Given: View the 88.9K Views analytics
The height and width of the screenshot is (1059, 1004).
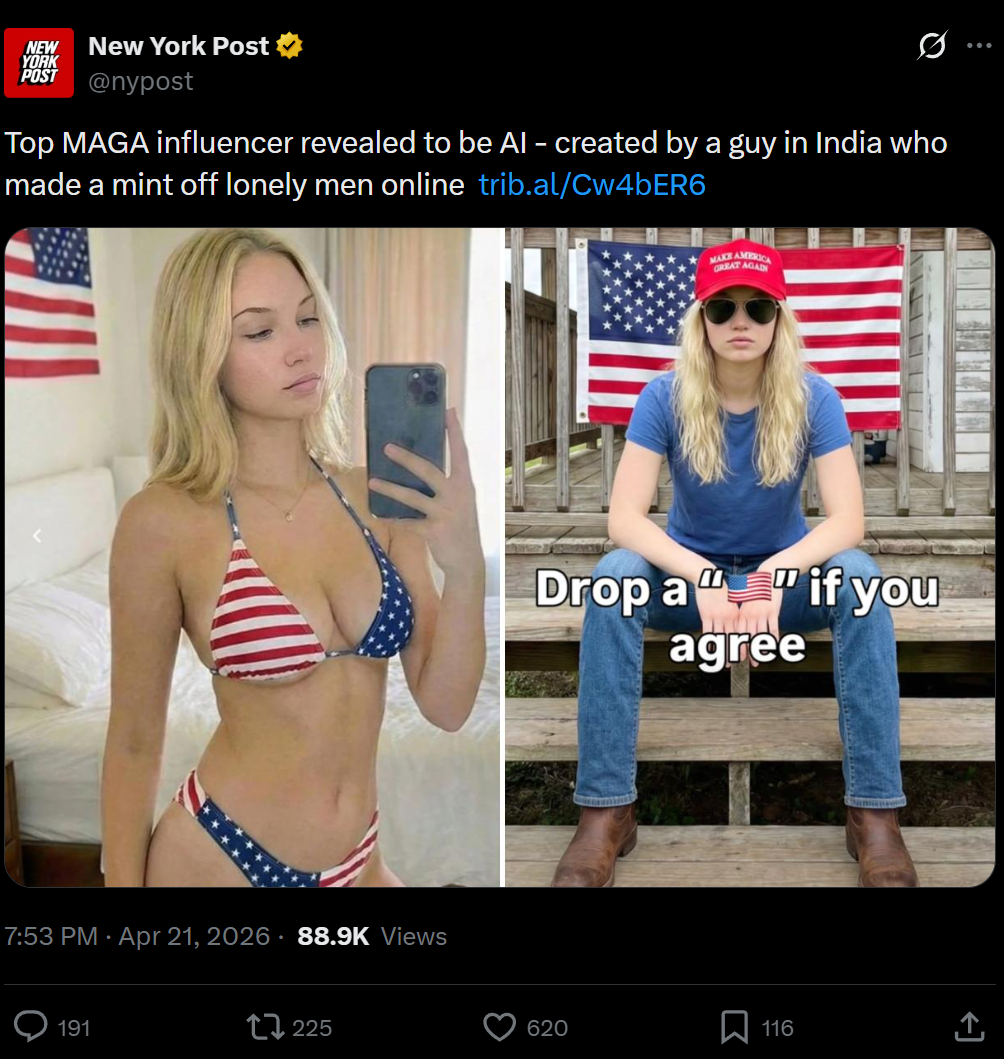Looking at the screenshot, I should pyautogui.click(x=372, y=936).
